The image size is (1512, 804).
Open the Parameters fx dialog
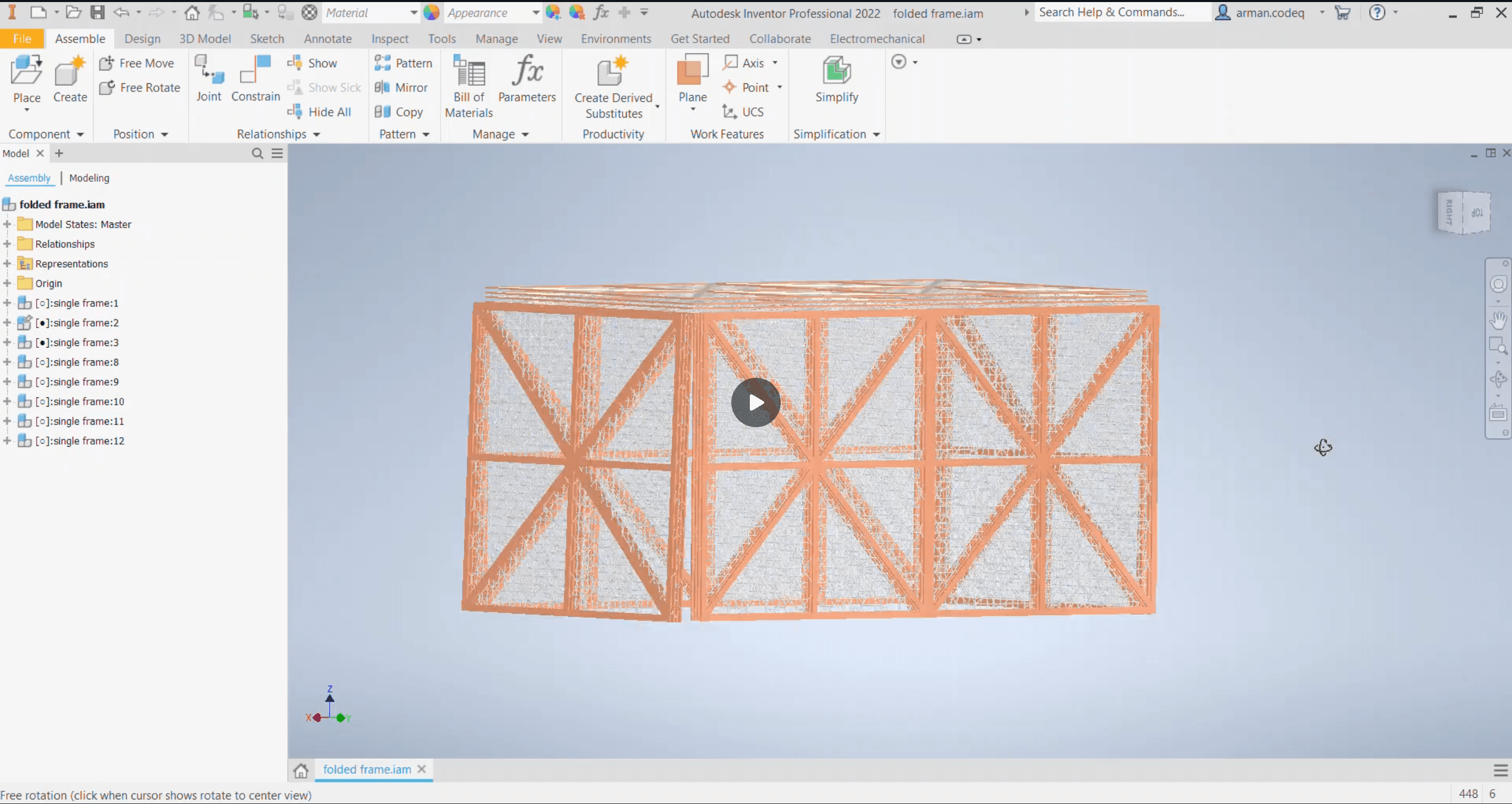pyautogui.click(x=527, y=79)
